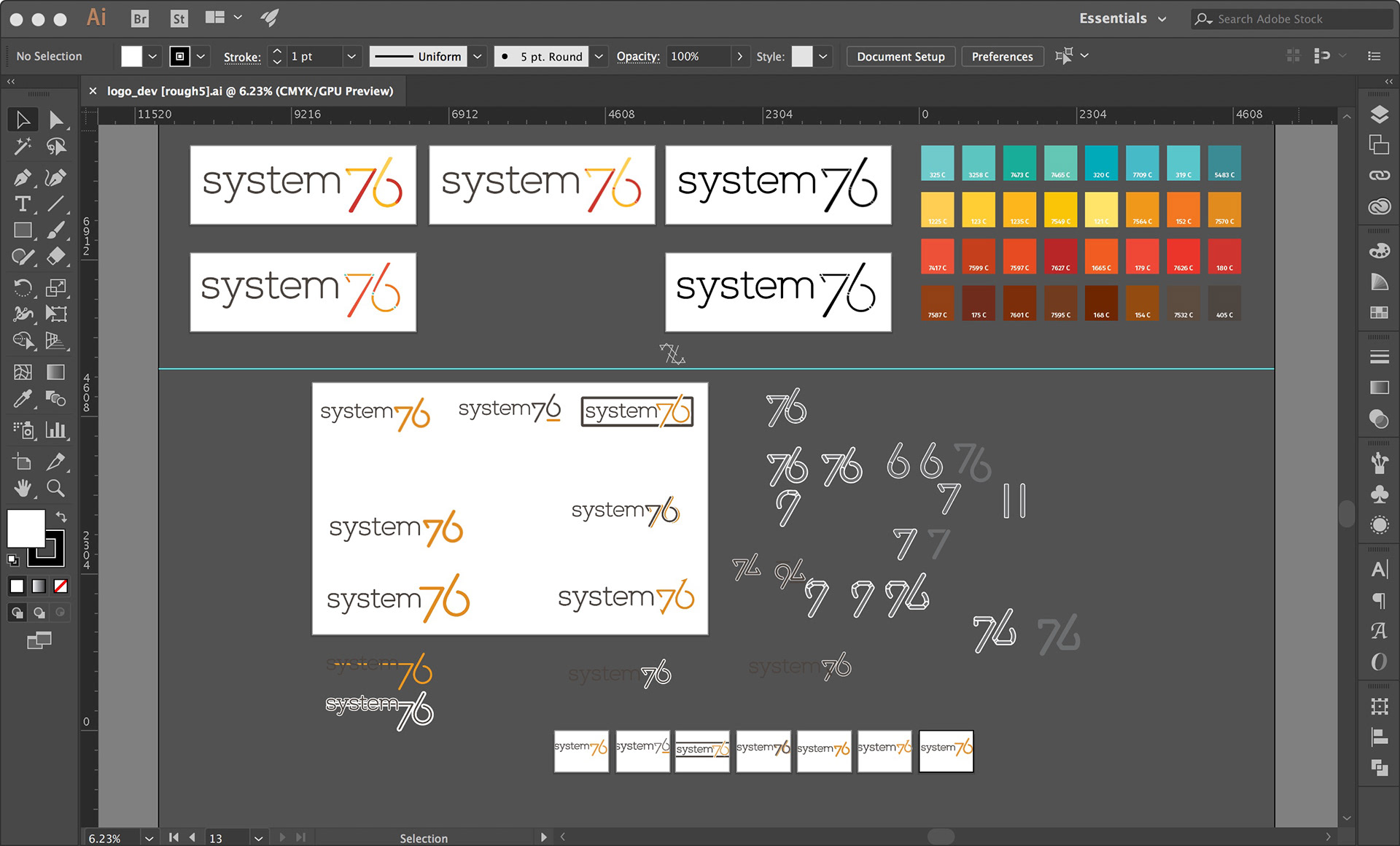Open the Layers panel icon

pos(1379,115)
